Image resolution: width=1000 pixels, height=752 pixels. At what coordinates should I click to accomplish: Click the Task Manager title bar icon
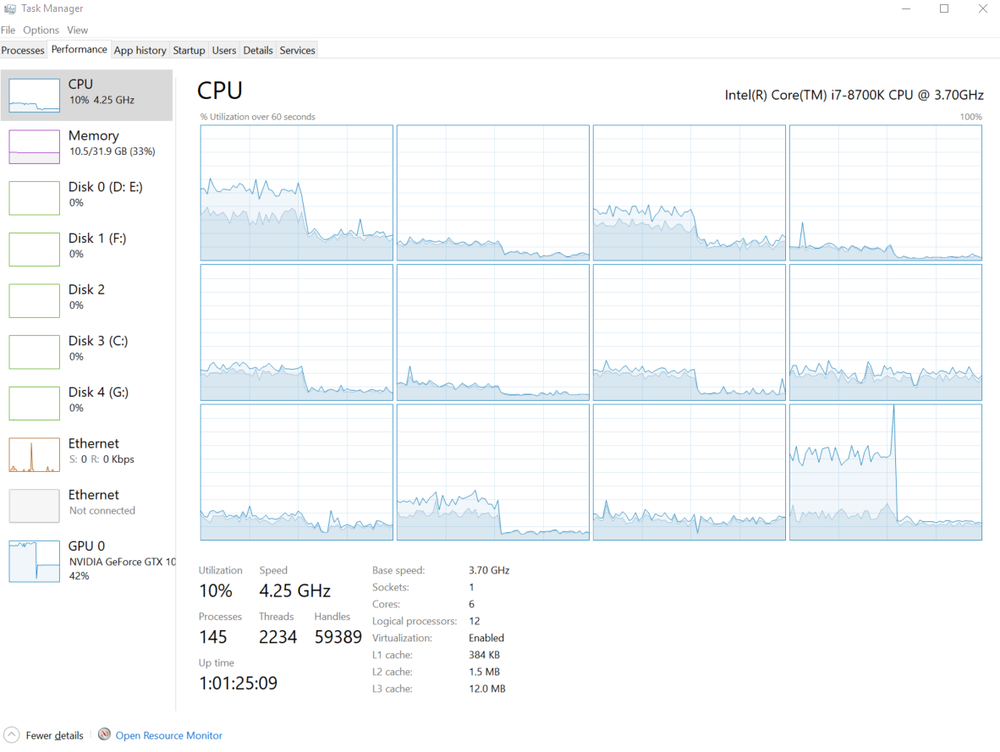[x=10, y=8]
